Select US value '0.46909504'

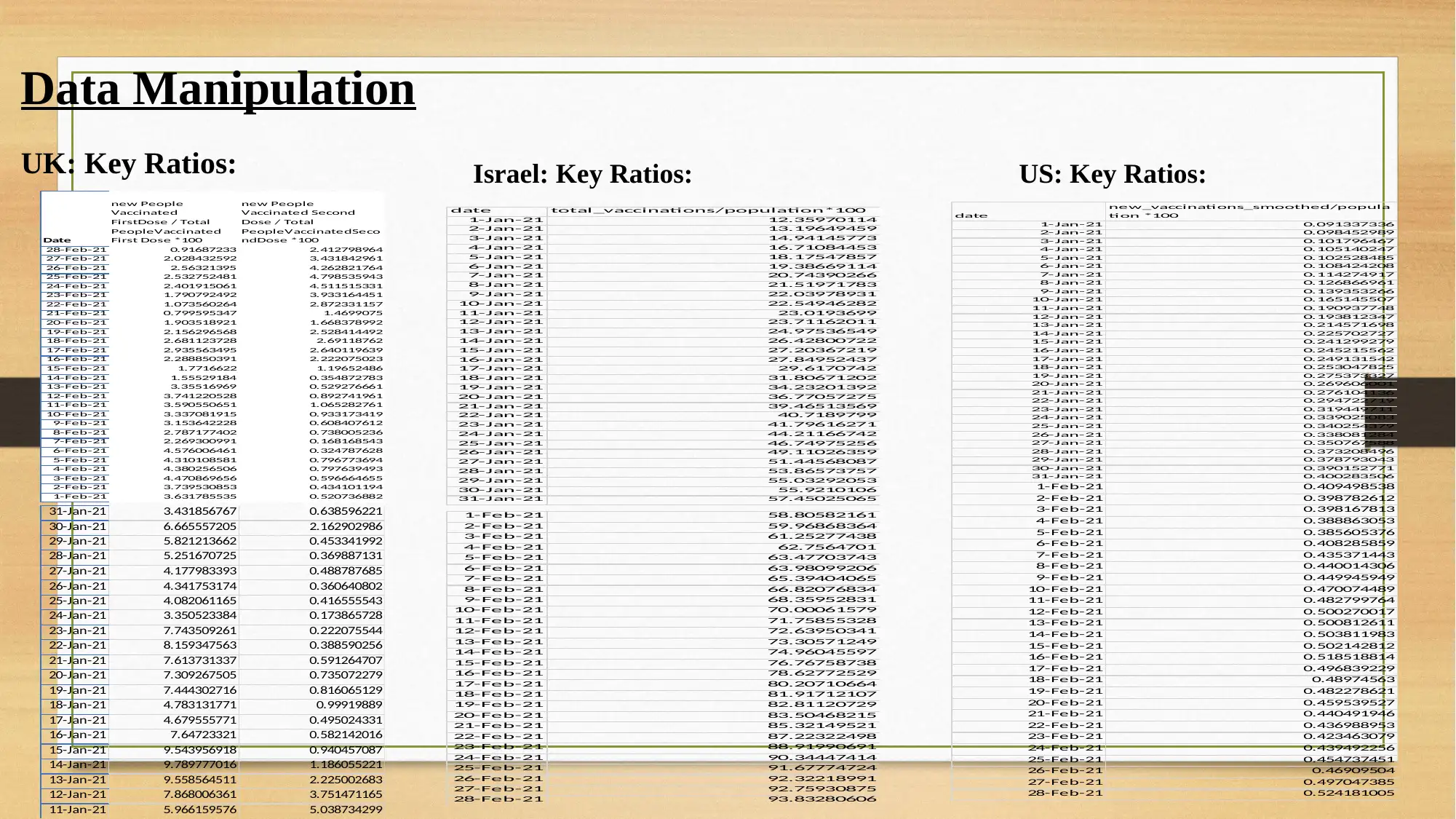tap(1353, 770)
